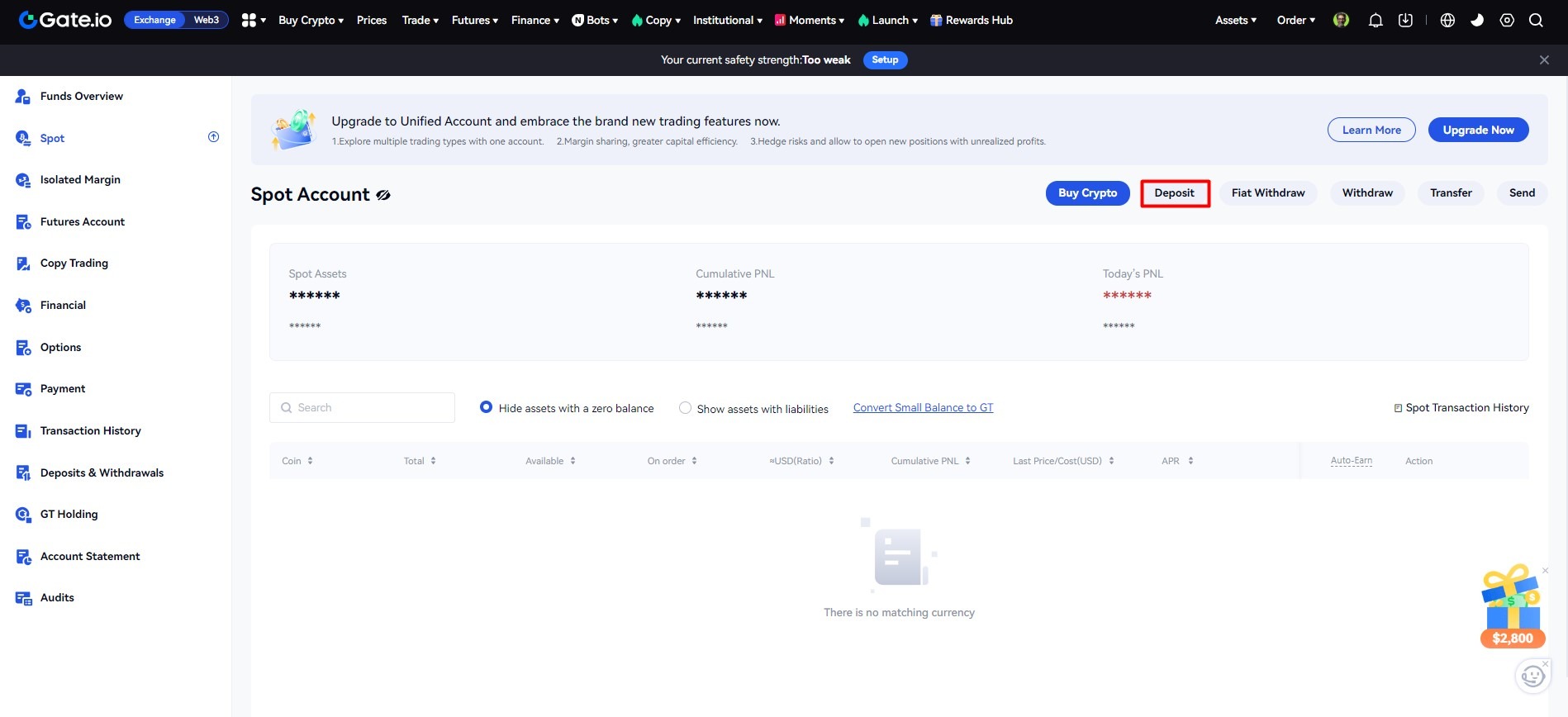
Task: Expand the Finance dropdown menu
Action: pyautogui.click(x=535, y=20)
